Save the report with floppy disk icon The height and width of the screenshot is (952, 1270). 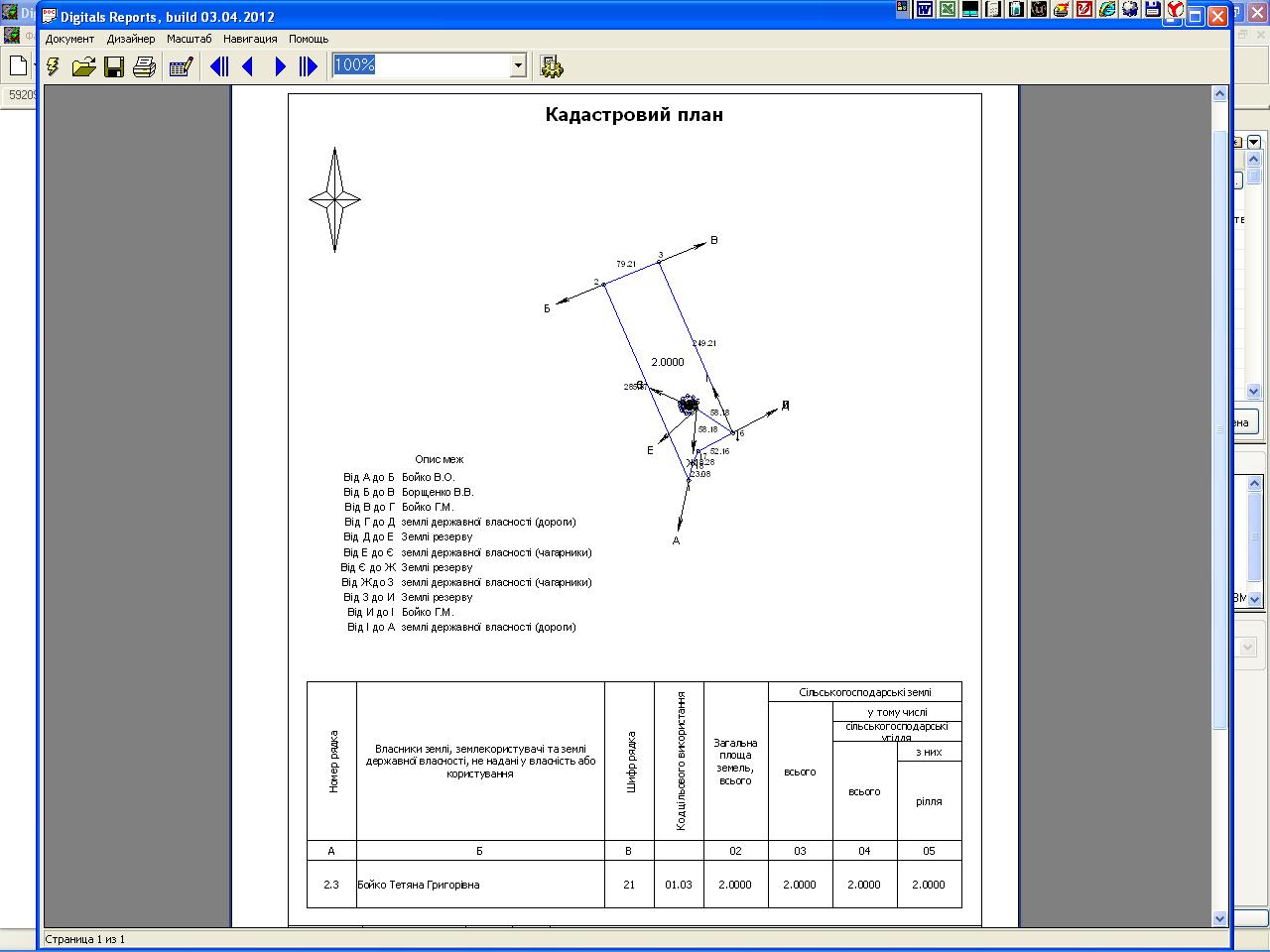coord(114,66)
